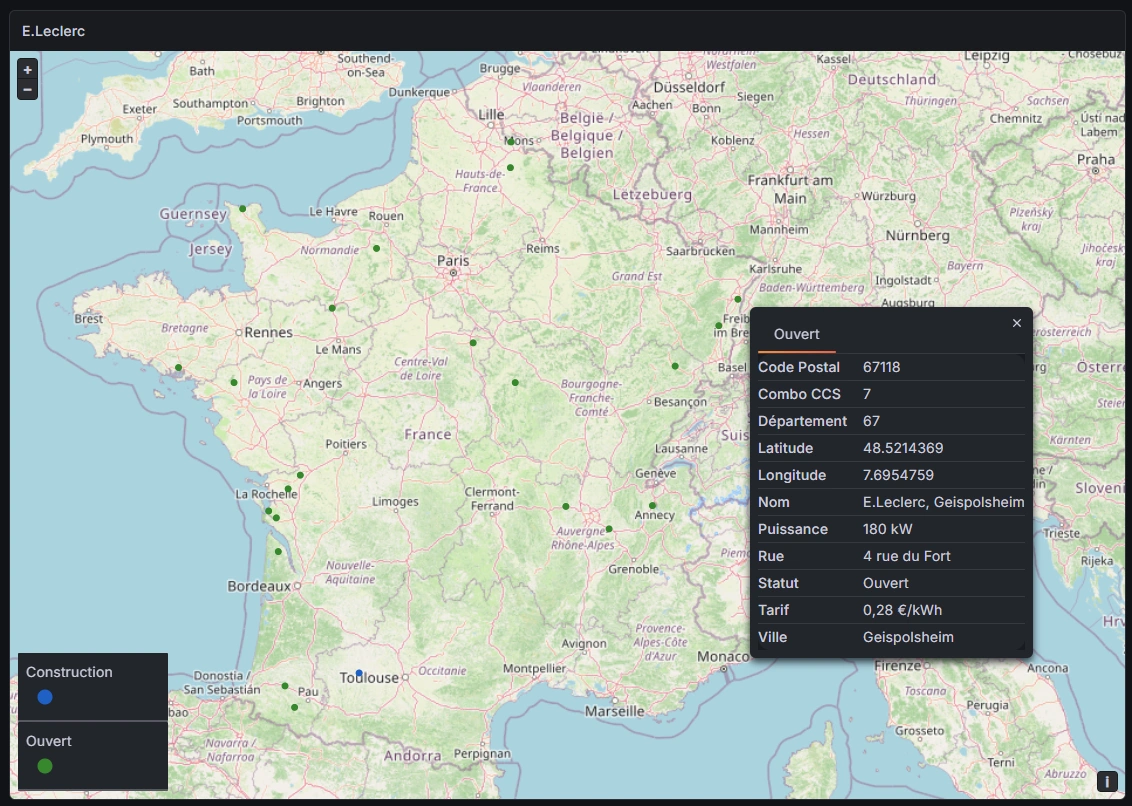The width and height of the screenshot is (1132, 806).
Task: Click the Code Postal field label
Action: tap(798, 367)
